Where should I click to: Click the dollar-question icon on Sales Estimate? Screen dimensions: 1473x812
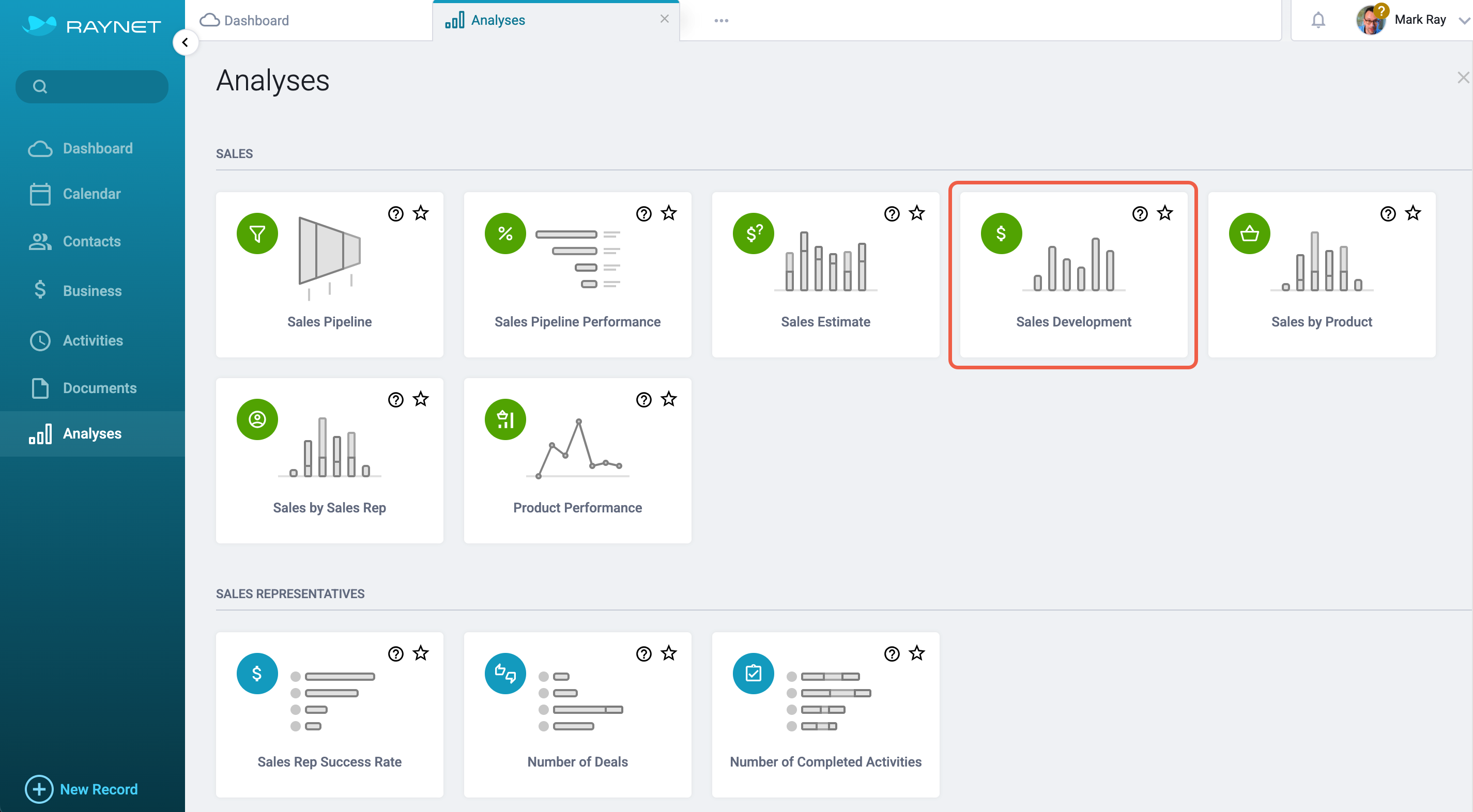[754, 233]
